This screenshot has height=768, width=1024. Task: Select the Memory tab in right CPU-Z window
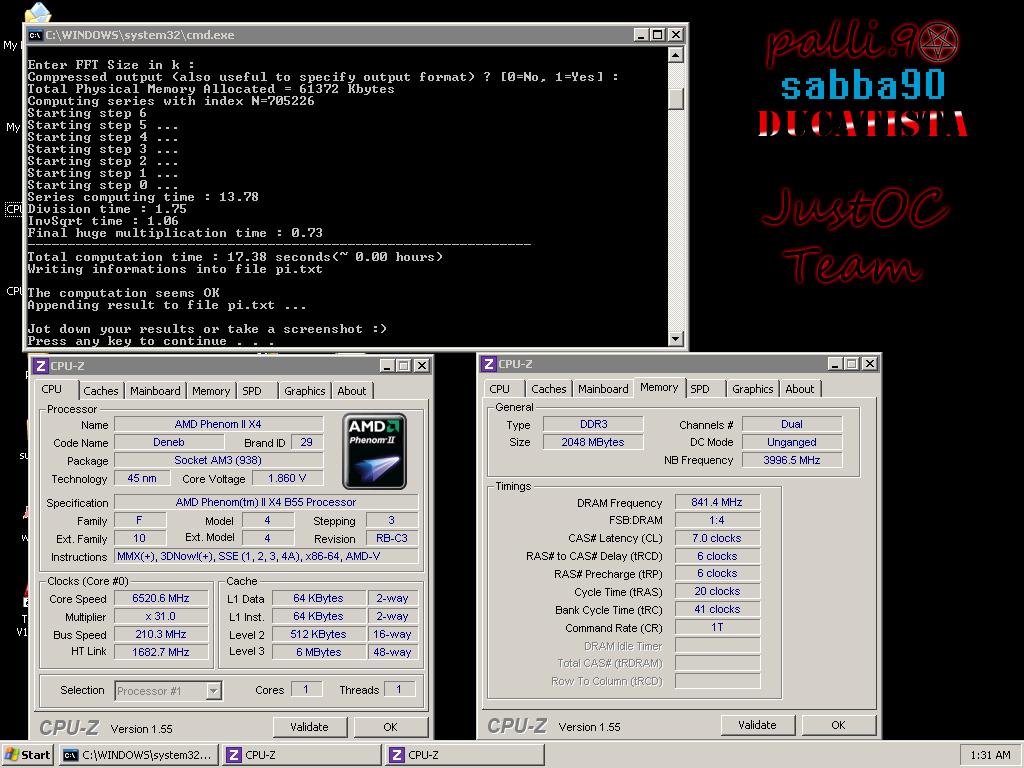tap(659, 387)
